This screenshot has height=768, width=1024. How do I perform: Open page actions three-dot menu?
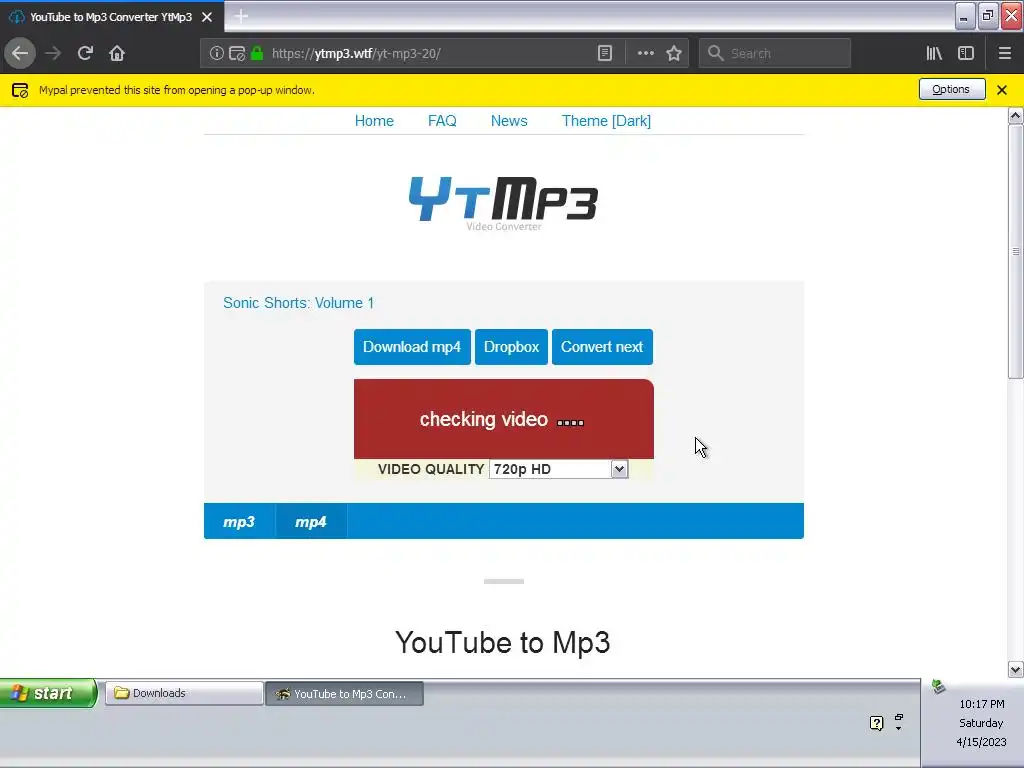(645, 53)
